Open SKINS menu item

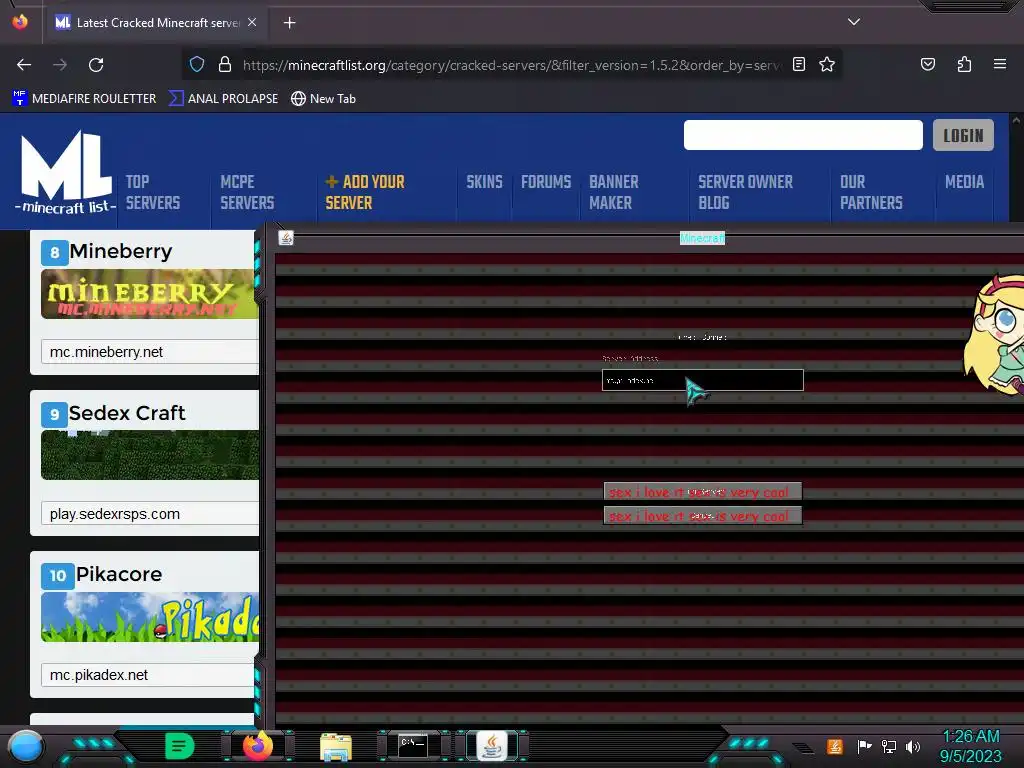click(485, 182)
